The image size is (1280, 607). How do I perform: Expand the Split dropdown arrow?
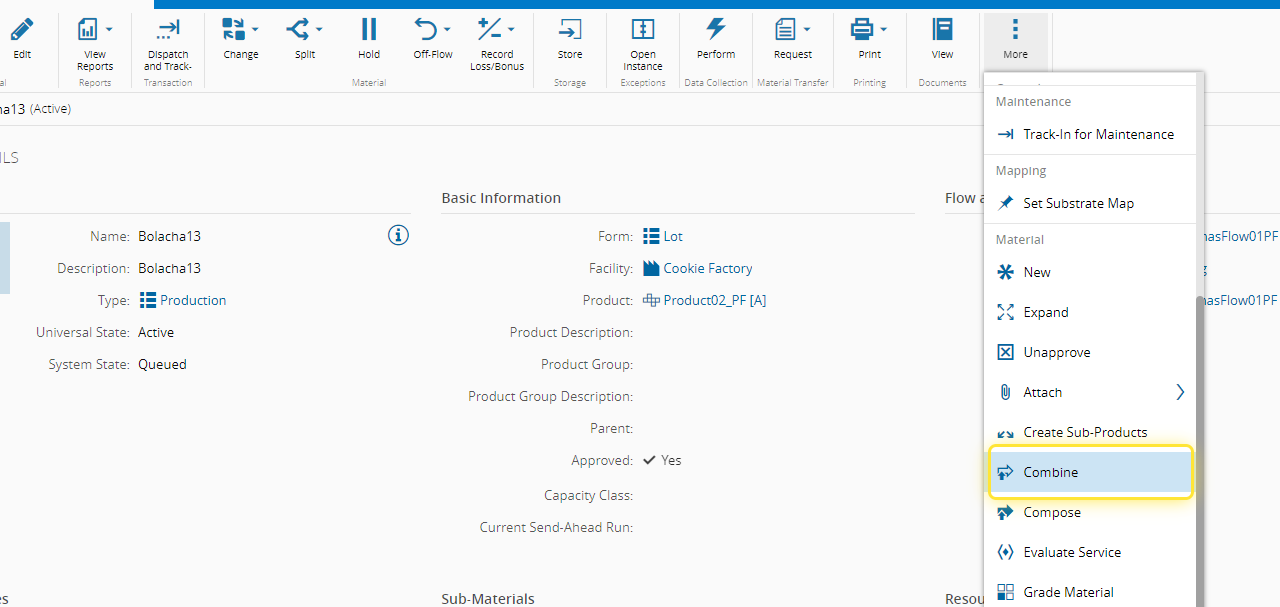(x=318, y=29)
